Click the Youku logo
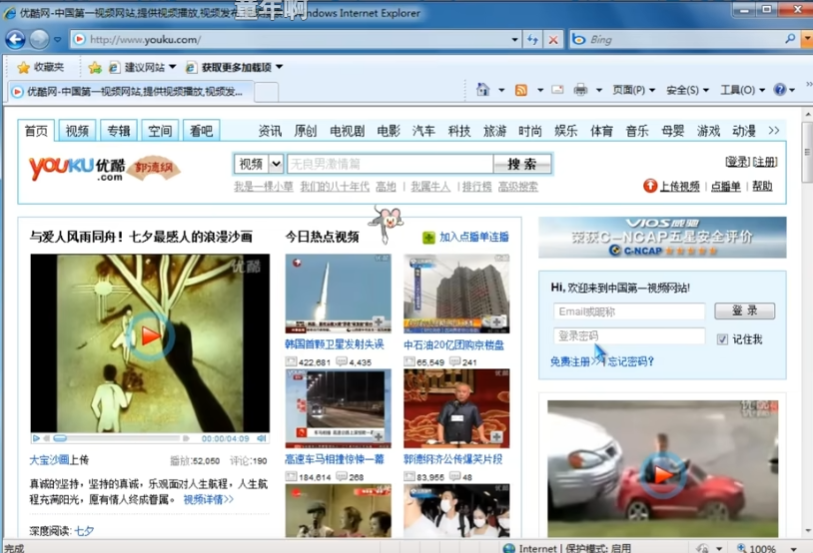The image size is (813, 553). coord(78,168)
